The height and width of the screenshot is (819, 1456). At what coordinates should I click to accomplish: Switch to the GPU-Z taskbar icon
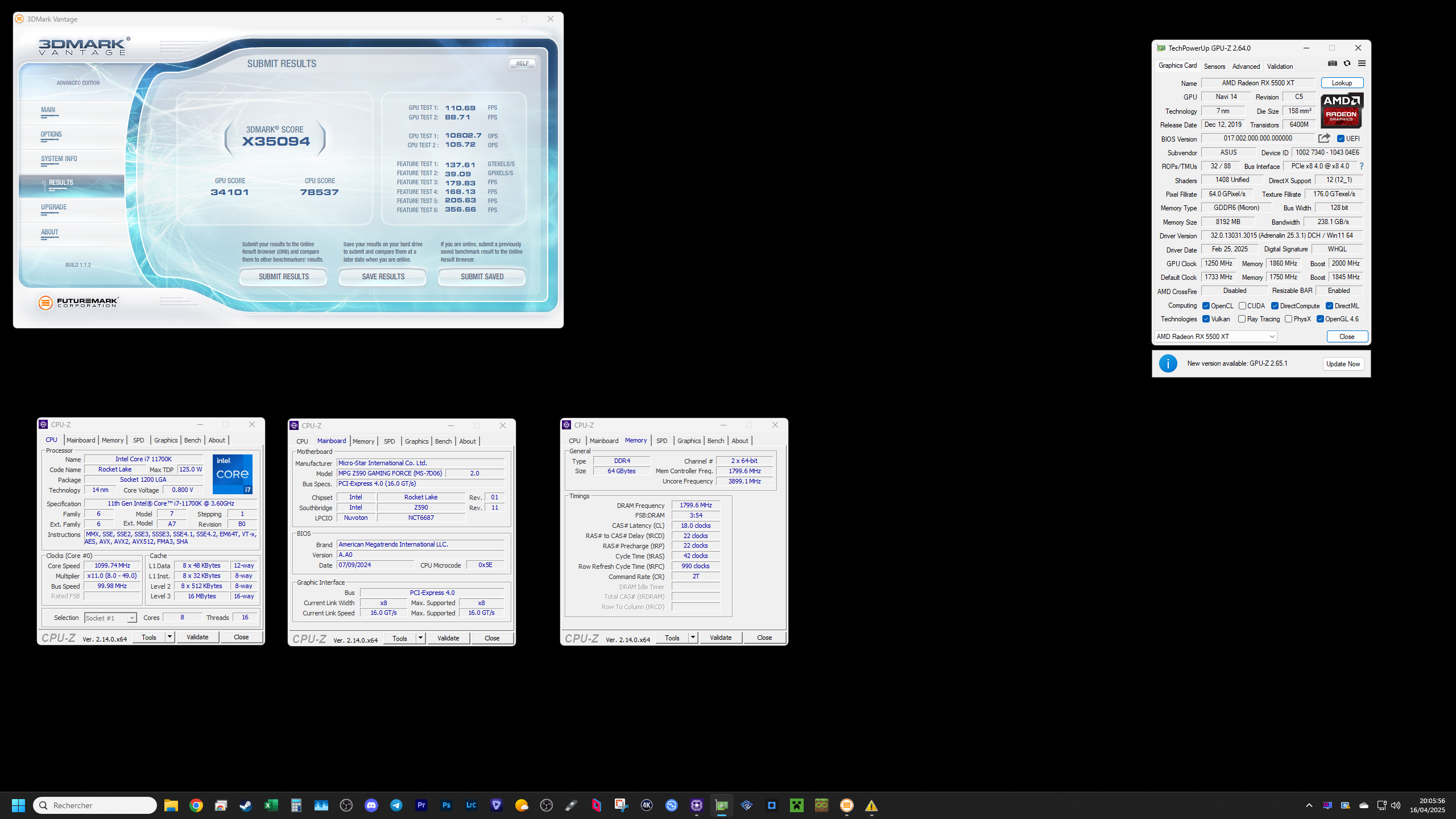tap(722, 805)
